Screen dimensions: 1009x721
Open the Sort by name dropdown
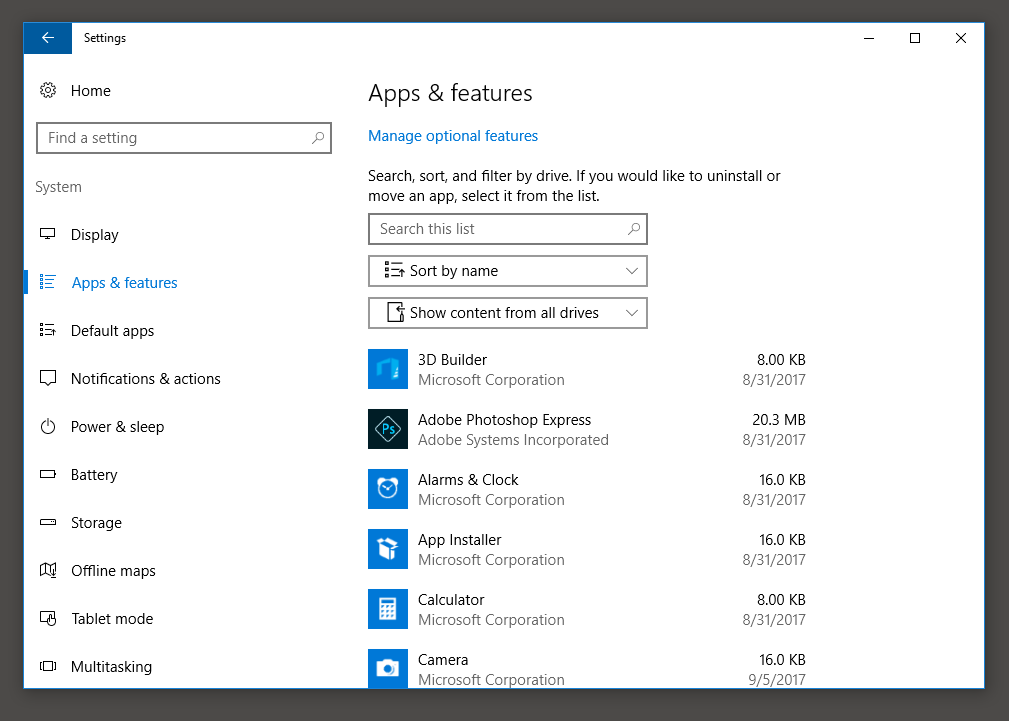508,271
